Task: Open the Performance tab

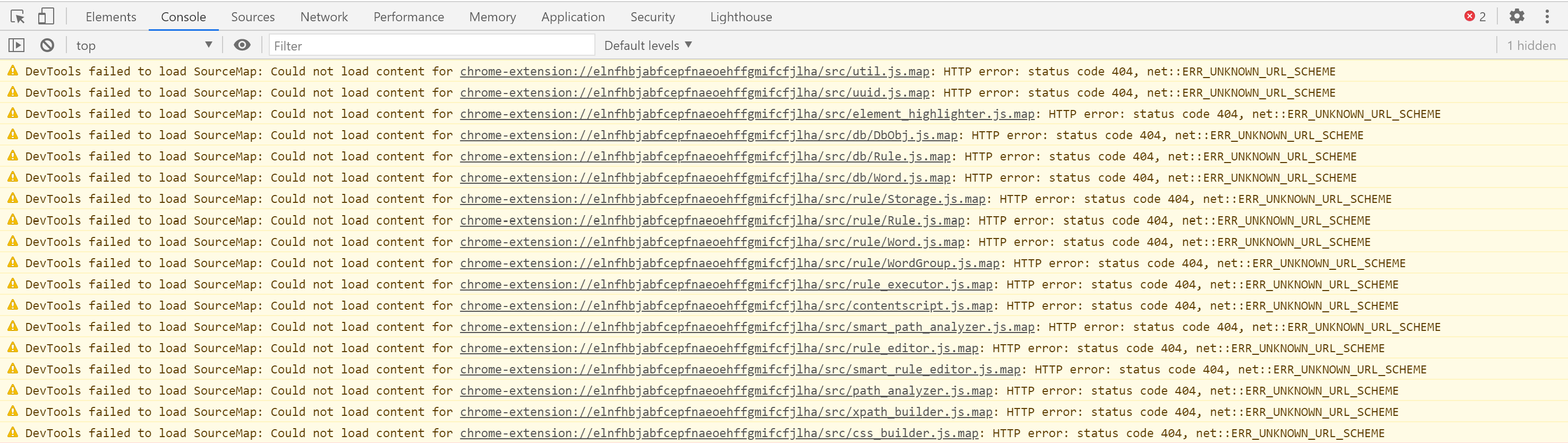Action: point(408,17)
